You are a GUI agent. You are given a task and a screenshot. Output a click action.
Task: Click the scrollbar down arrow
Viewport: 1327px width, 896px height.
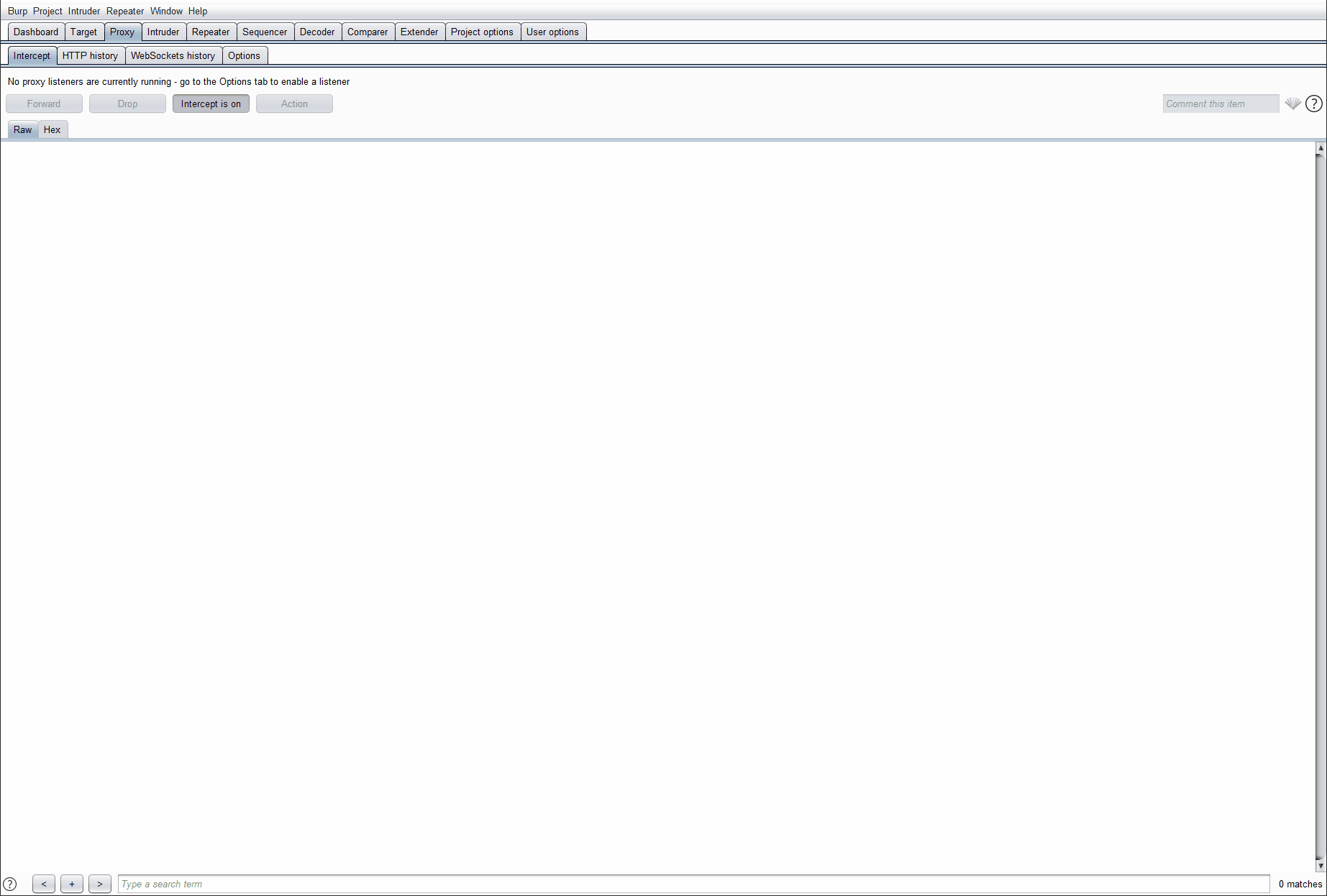[x=1321, y=866]
